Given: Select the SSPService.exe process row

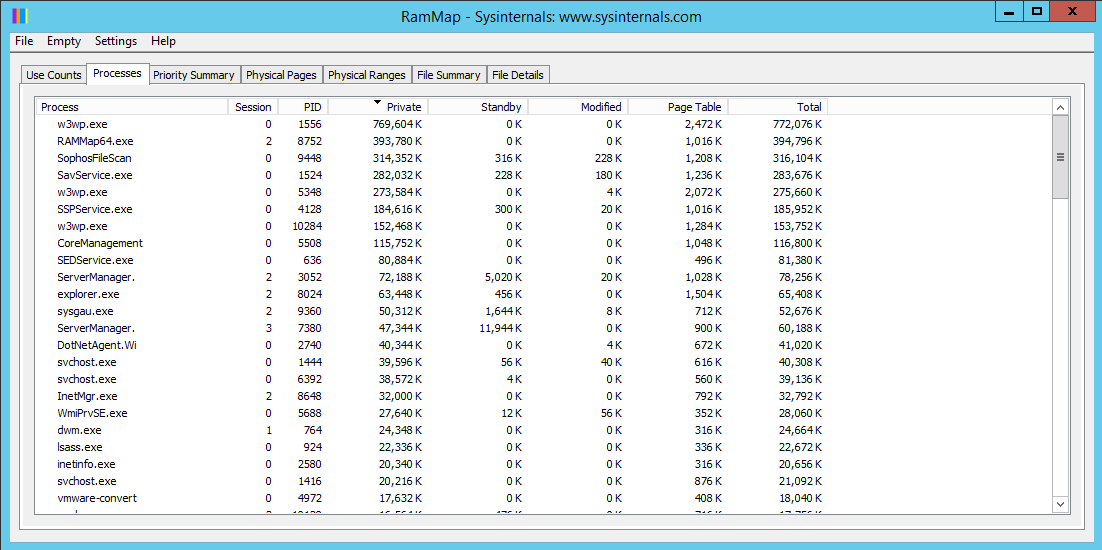Looking at the screenshot, I should pos(432,209).
